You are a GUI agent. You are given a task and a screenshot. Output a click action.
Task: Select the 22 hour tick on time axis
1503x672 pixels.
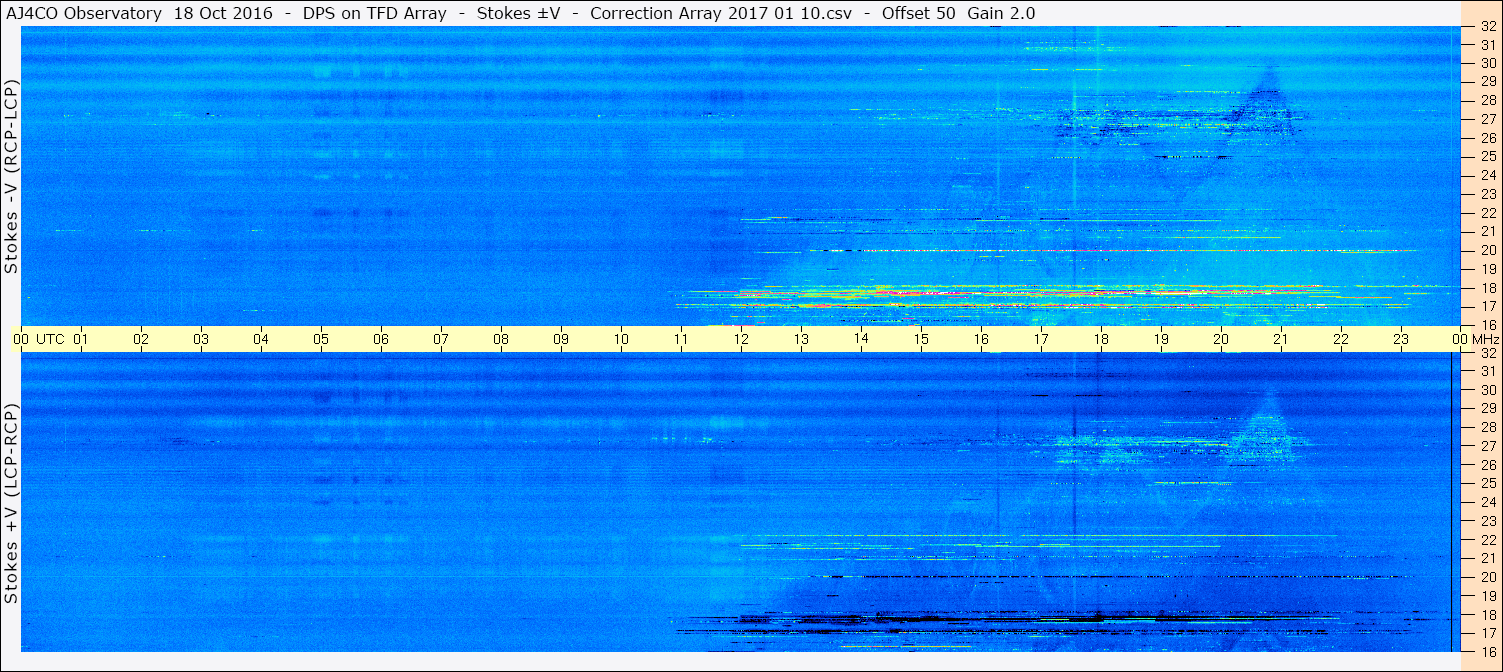(1341, 339)
